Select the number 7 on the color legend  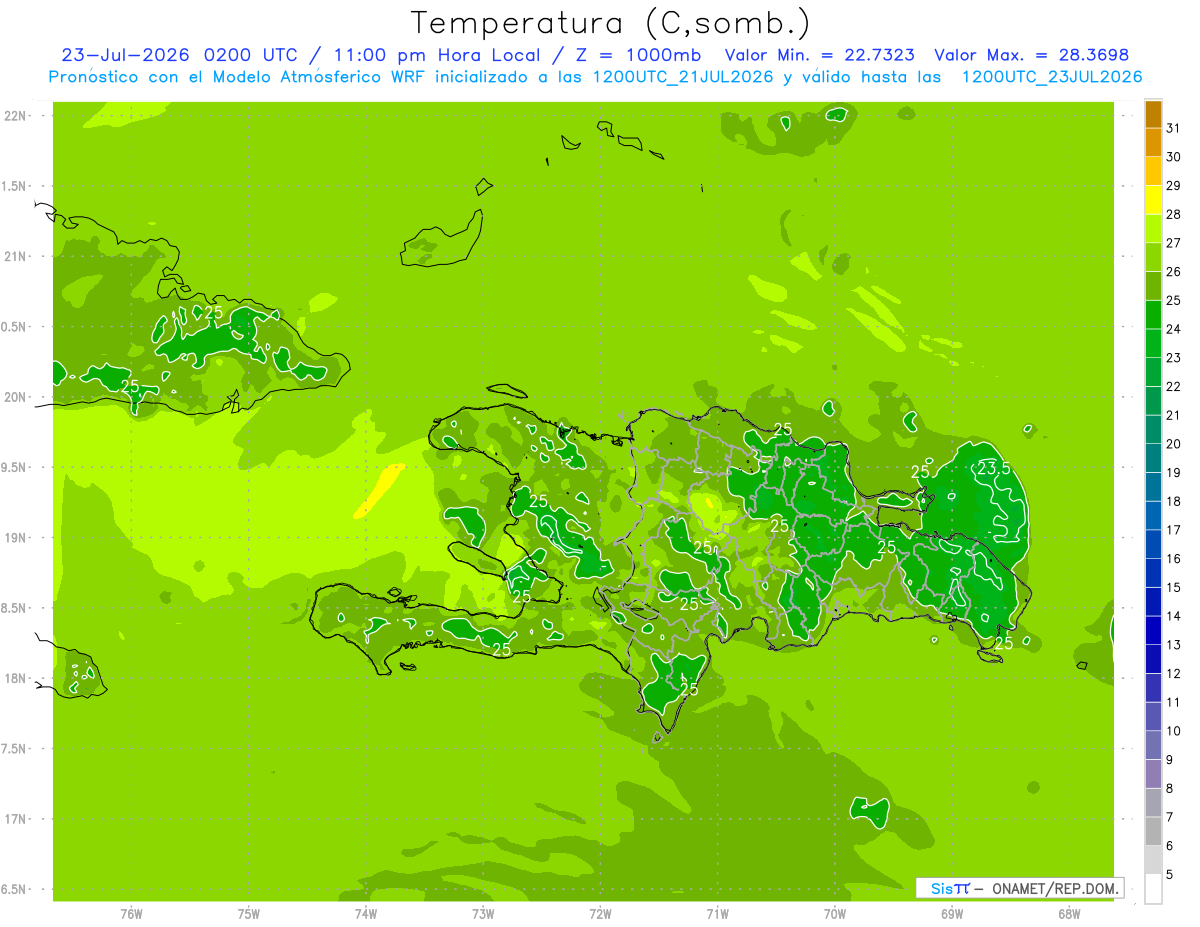pos(1170,817)
